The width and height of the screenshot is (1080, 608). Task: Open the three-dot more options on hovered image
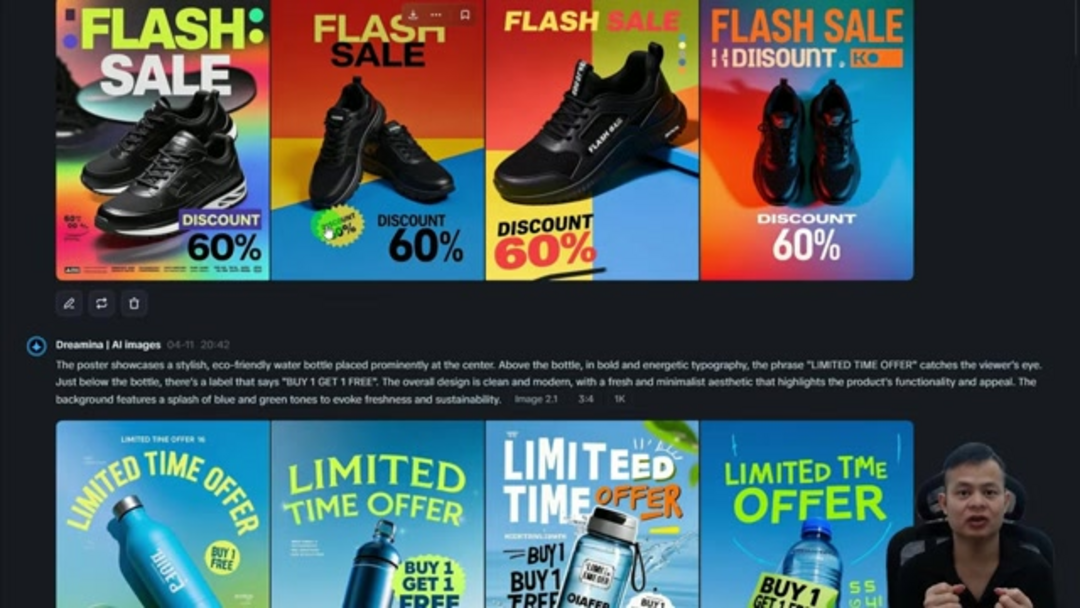(x=436, y=14)
